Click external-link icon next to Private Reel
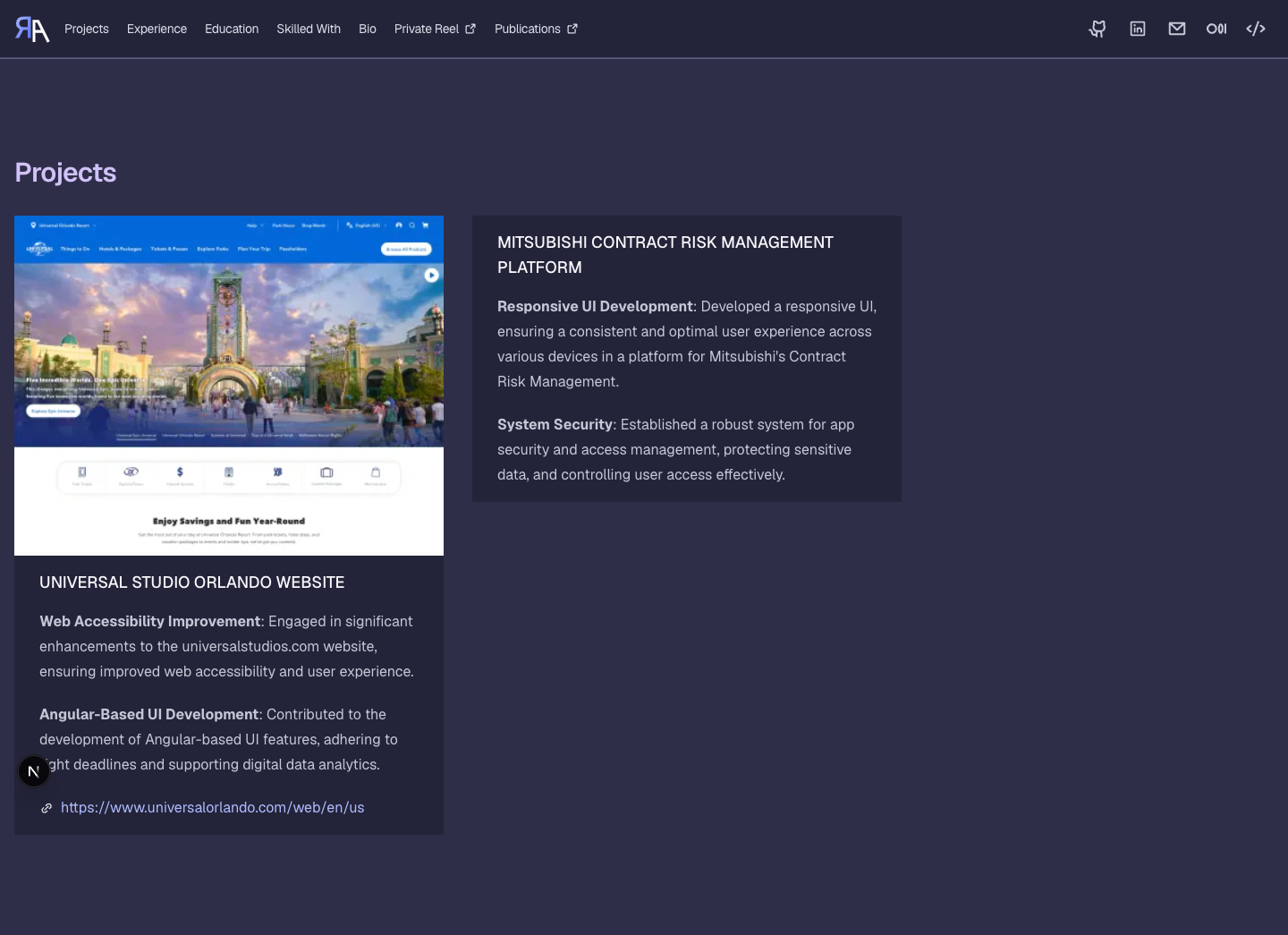Viewport: 1288px width, 935px height. coord(470,29)
